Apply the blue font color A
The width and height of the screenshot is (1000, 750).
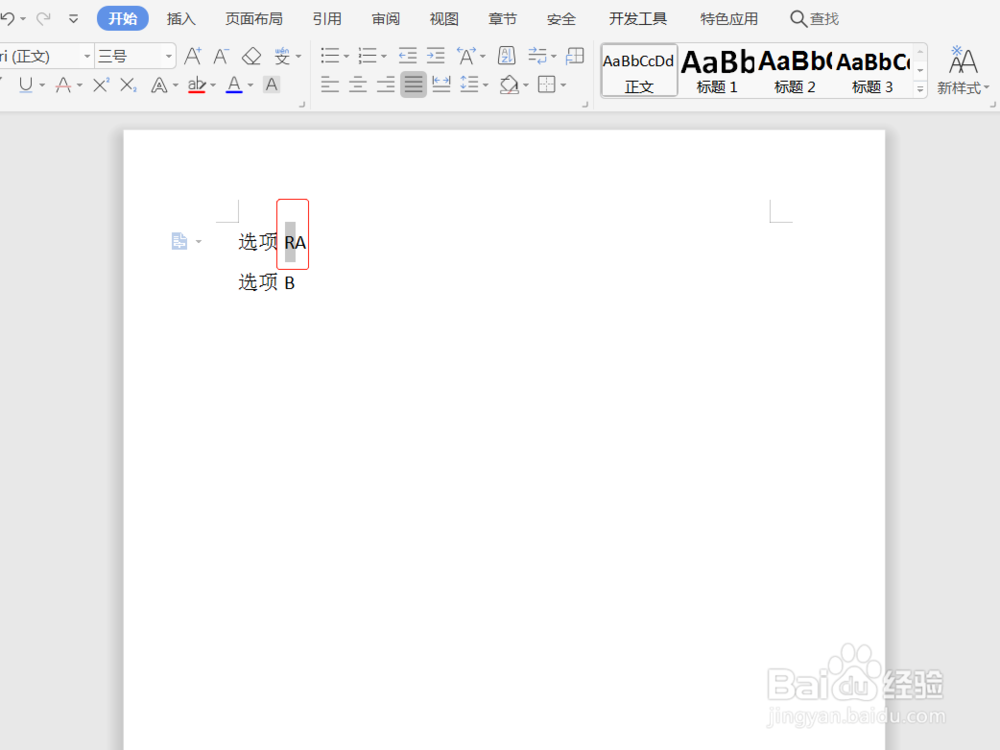click(234, 85)
